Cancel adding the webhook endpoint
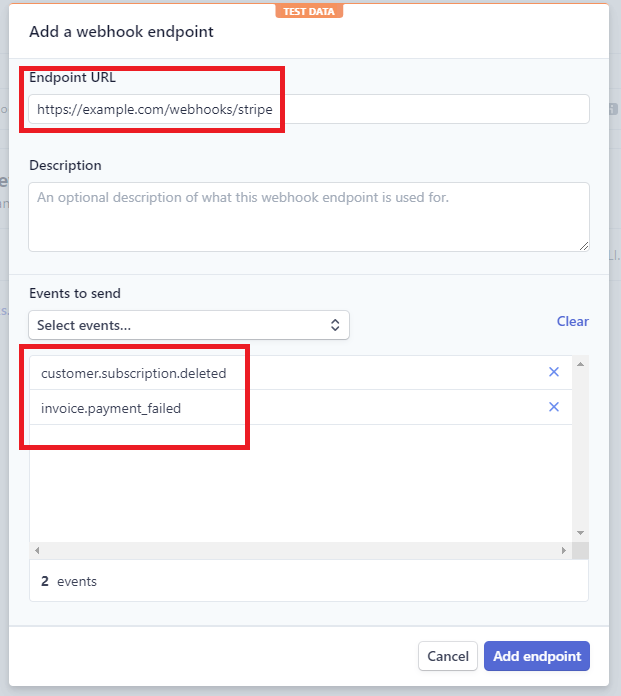Viewport: 621px width, 696px height. tap(447, 656)
